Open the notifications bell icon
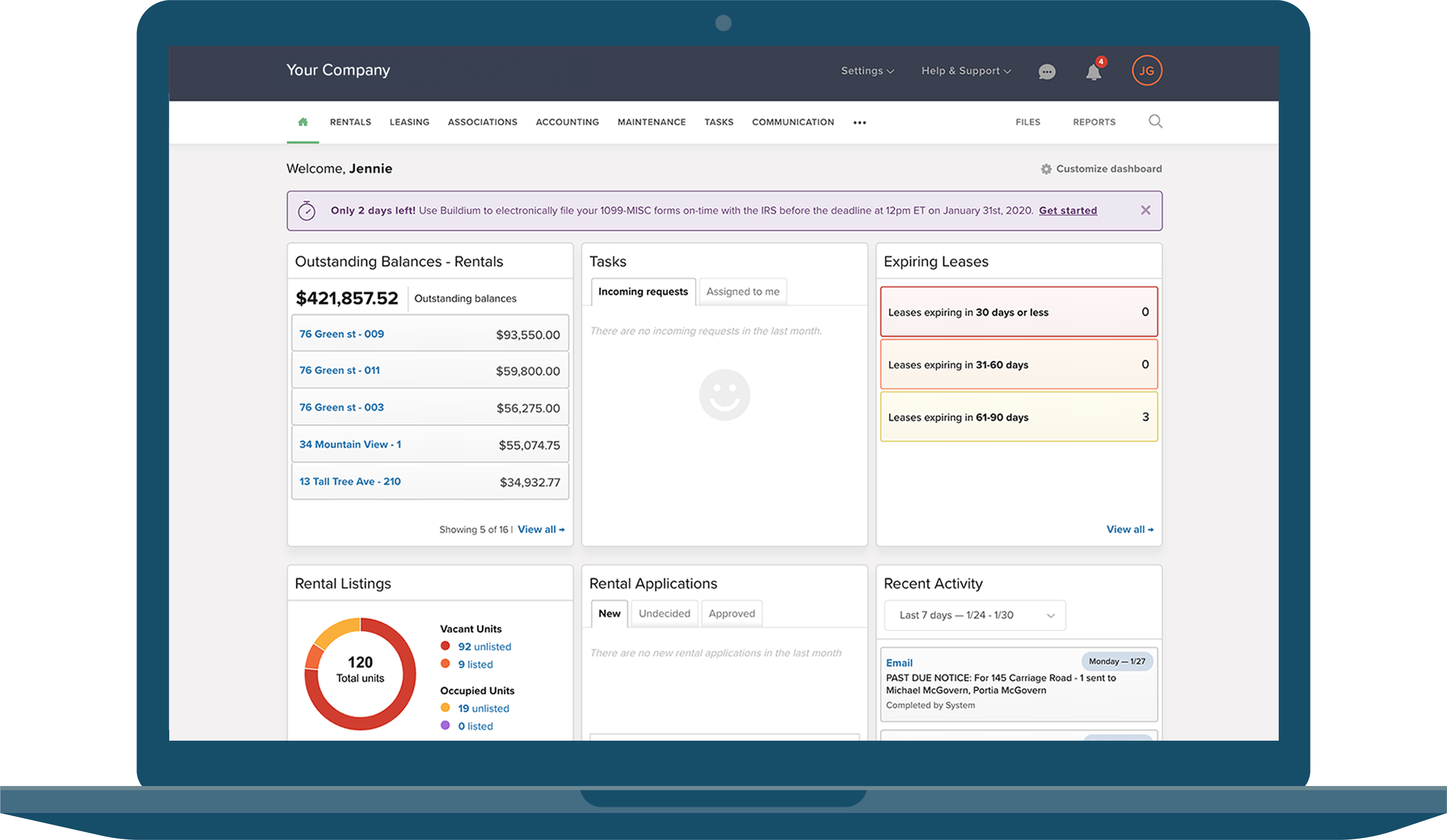The image size is (1447, 840). tap(1093, 71)
